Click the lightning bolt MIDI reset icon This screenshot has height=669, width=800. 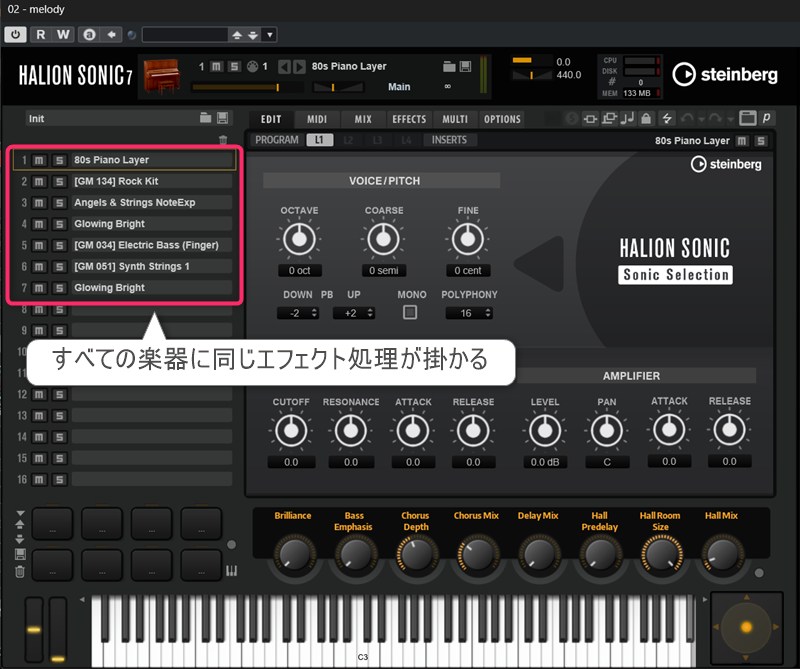[x=667, y=119]
